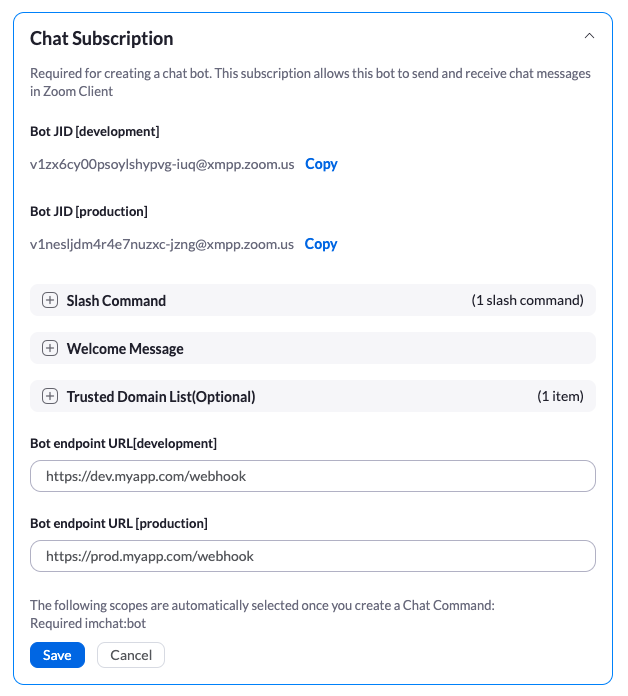Click the 'Required imchat:bot' scope text
The height and width of the screenshot is (696, 628).
[x=88, y=623]
